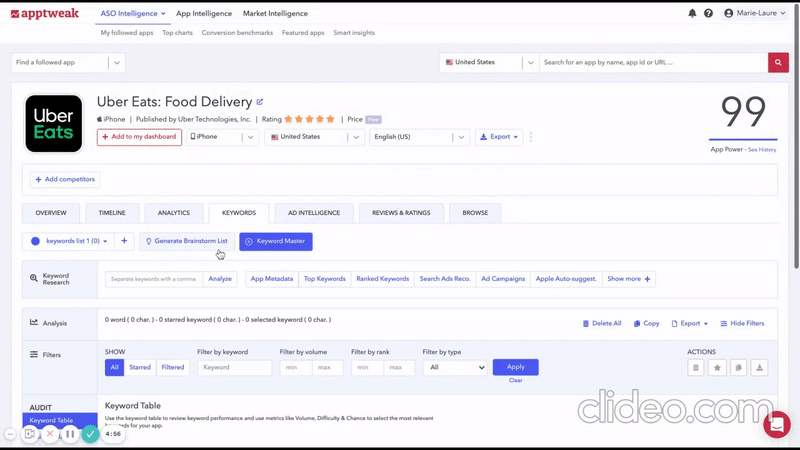Click Hide Filters

tap(742, 323)
